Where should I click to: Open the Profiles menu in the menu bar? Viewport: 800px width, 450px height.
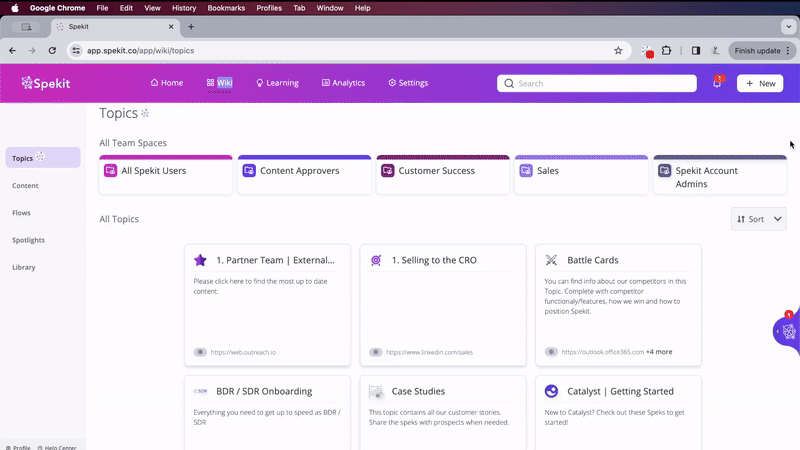click(x=269, y=8)
